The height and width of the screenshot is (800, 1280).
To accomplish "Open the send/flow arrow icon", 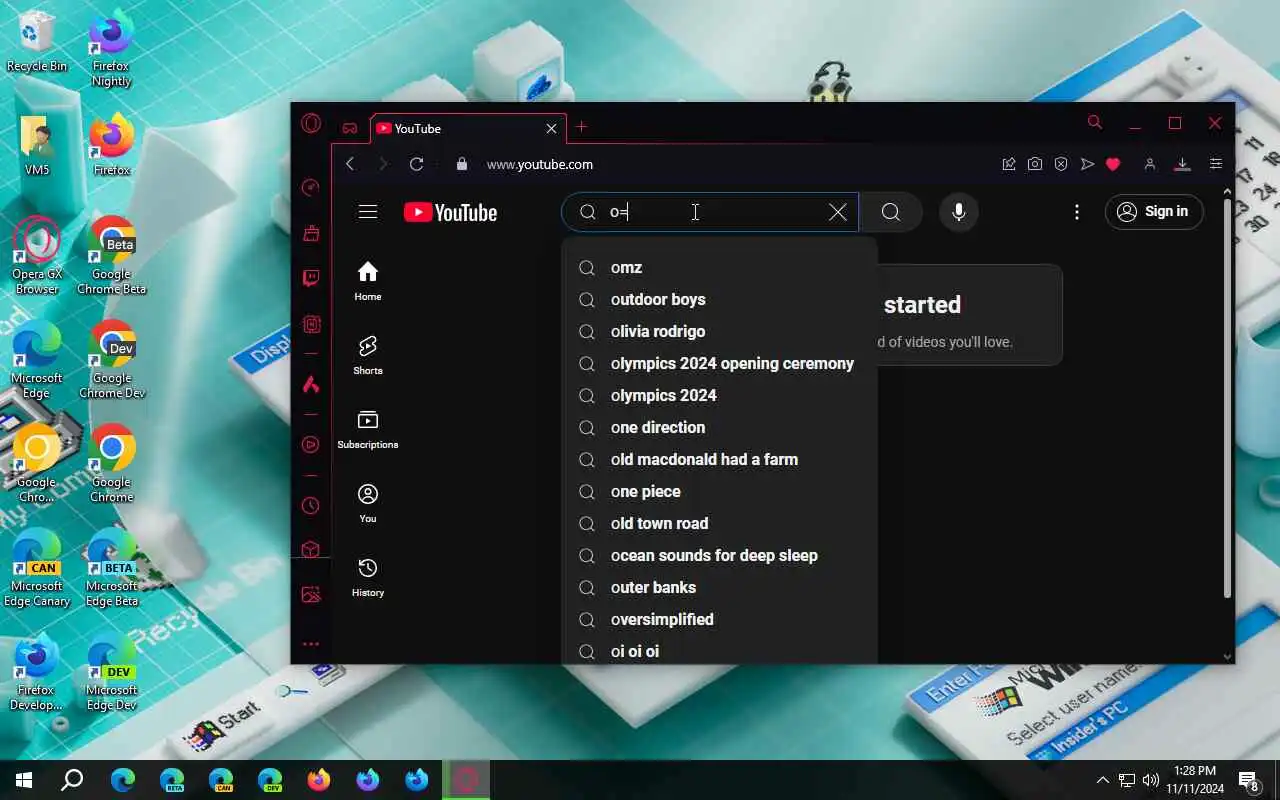I will click(x=1087, y=164).
